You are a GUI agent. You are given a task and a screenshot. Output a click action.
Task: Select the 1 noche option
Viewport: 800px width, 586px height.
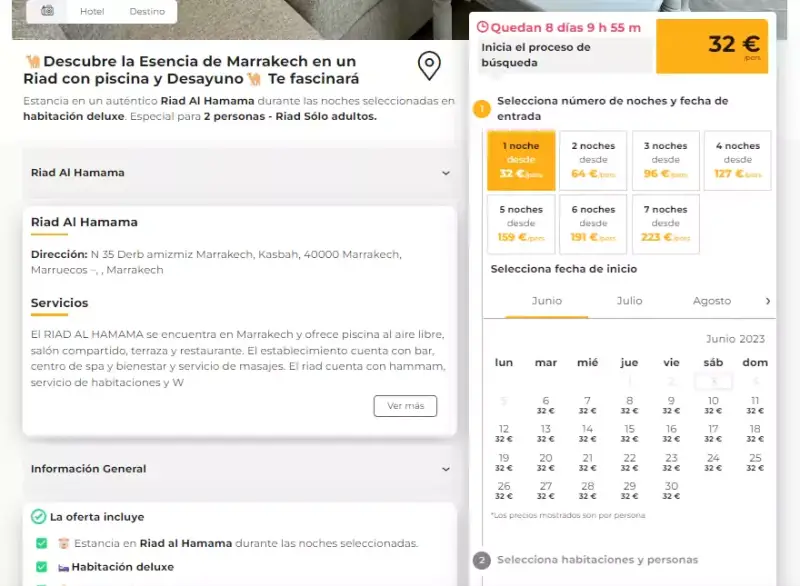point(521,161)
